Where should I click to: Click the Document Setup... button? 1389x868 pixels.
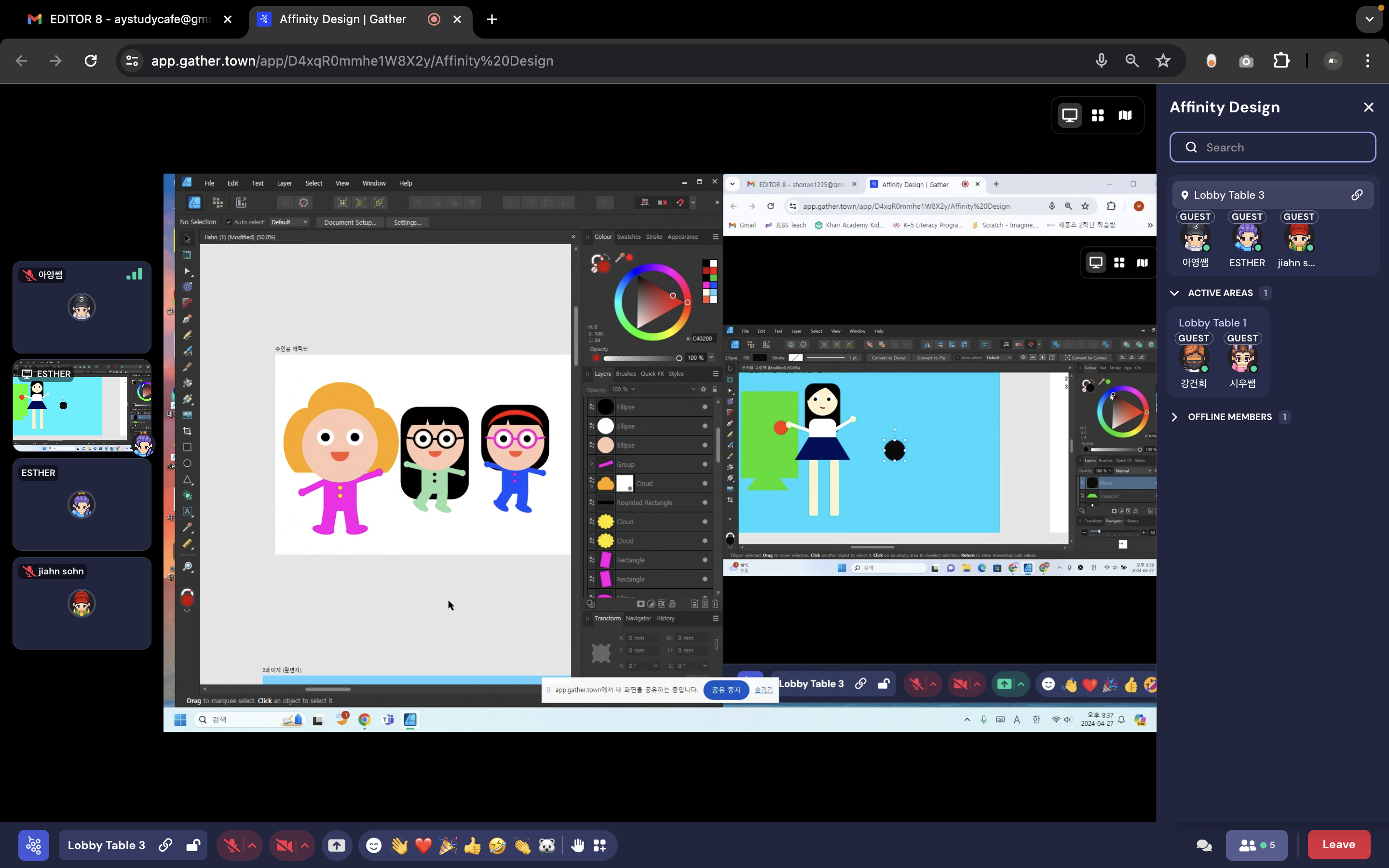(350, 222)
